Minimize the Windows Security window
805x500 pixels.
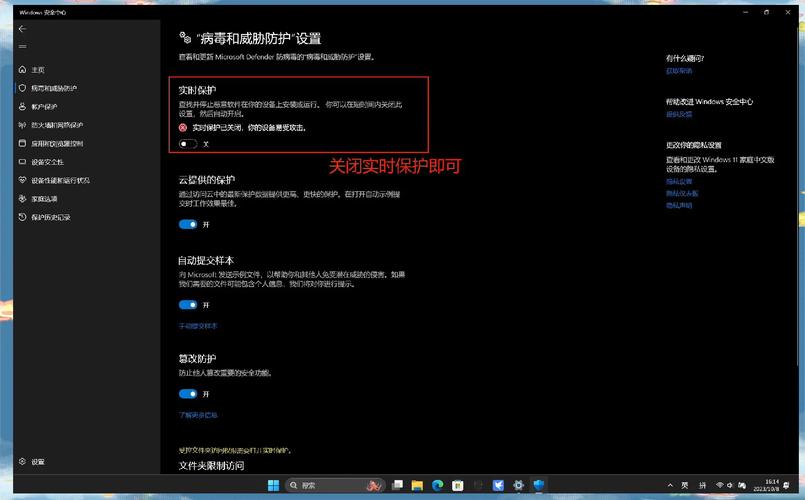tap(745, 12)
